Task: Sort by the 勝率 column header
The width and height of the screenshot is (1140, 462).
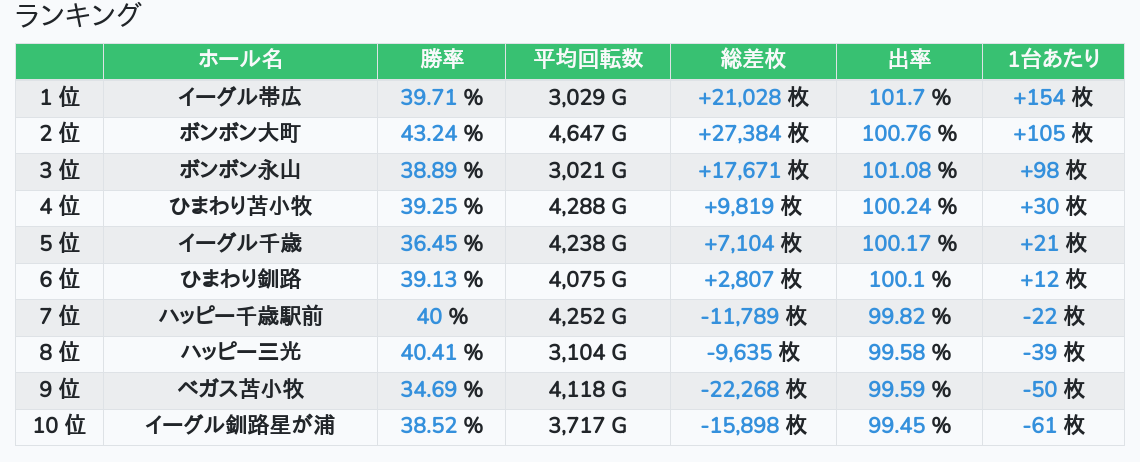Action: click(441, 60)
